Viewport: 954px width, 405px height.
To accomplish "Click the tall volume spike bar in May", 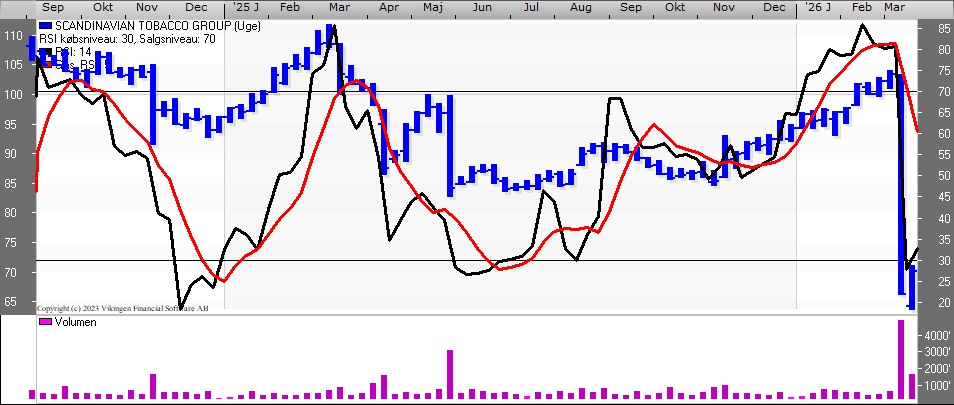I will 450,375.
